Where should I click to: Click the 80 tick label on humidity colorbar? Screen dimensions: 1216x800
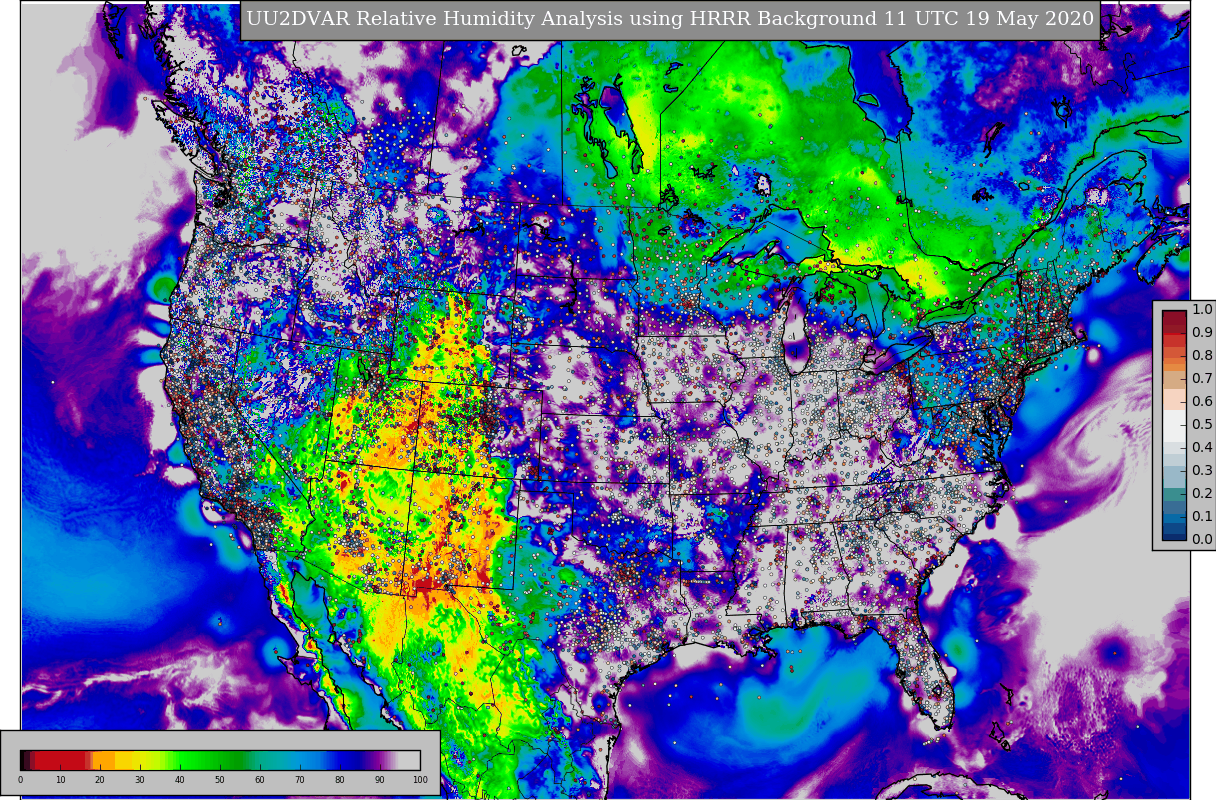point(340,780)
